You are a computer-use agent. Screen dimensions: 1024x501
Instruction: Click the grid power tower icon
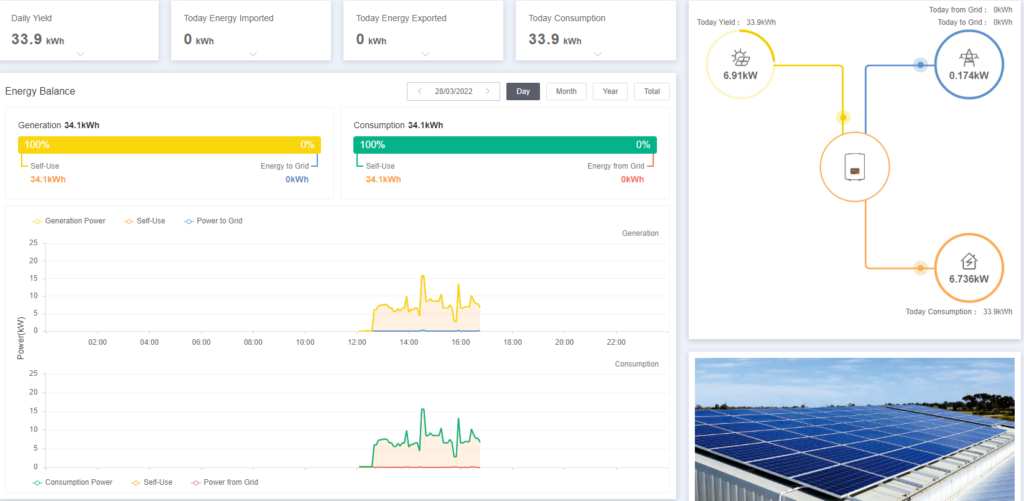point(967,58)
